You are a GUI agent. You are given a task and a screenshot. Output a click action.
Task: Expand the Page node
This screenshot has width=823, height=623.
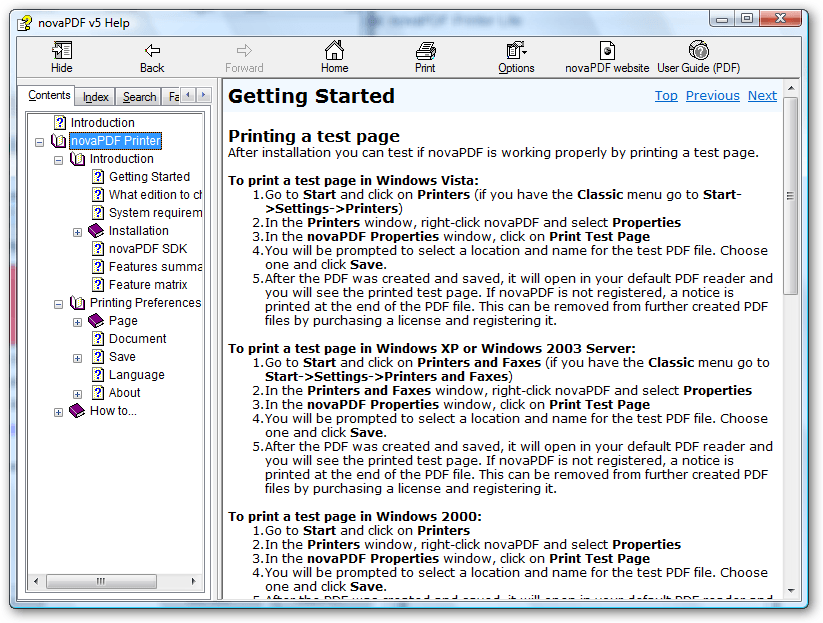[x=77, y=322]
